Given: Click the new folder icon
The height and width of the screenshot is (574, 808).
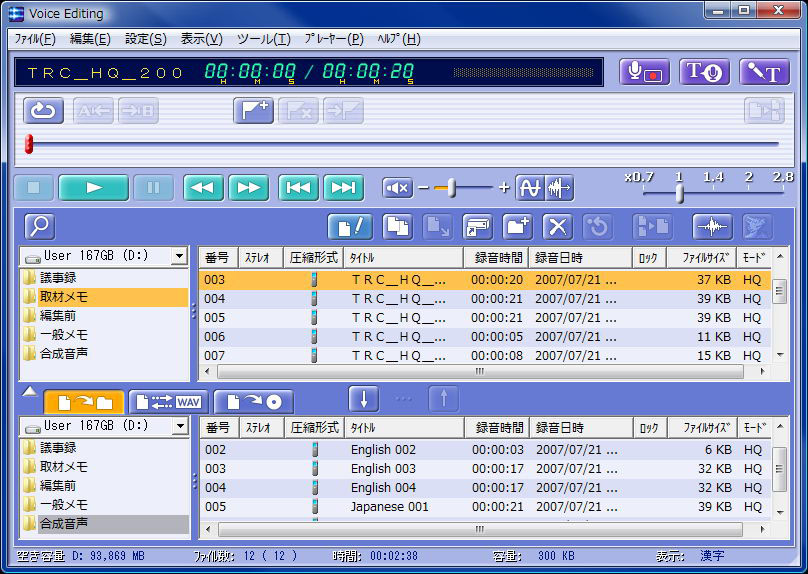Looking at the screenshot, I should (517, 227).
